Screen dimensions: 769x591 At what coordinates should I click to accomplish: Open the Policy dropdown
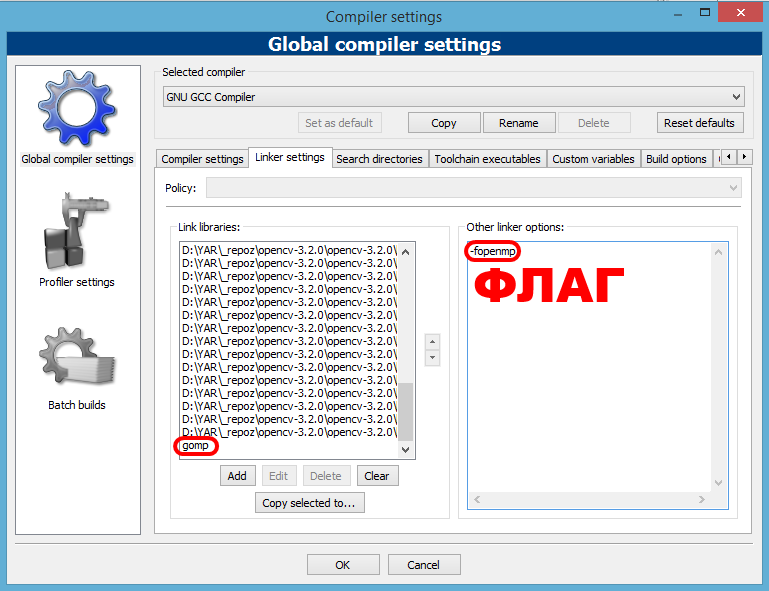[x=473, y=188]
